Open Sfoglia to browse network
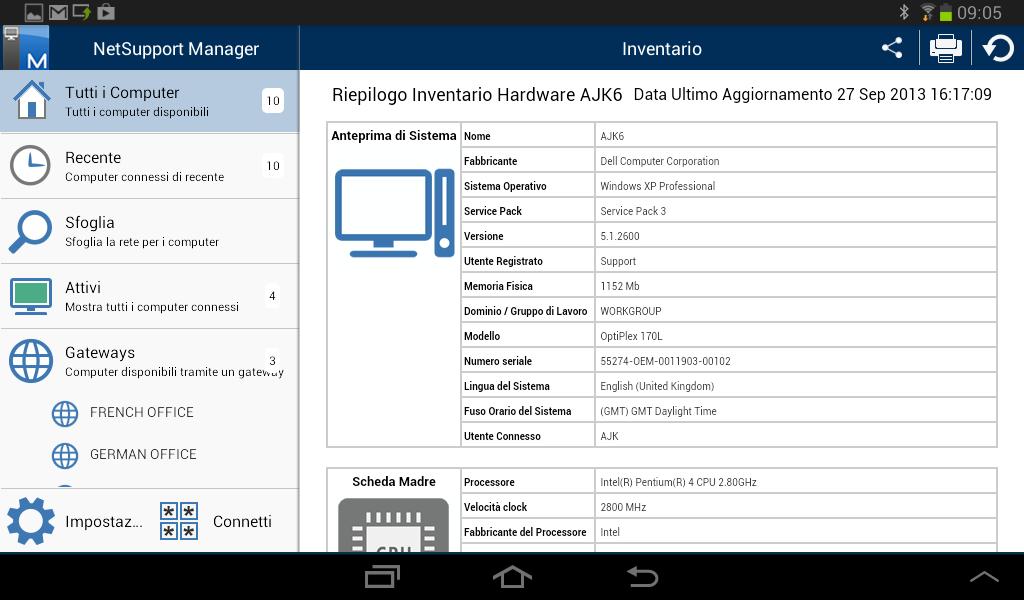1024x600 pixels. coord(150,231)
